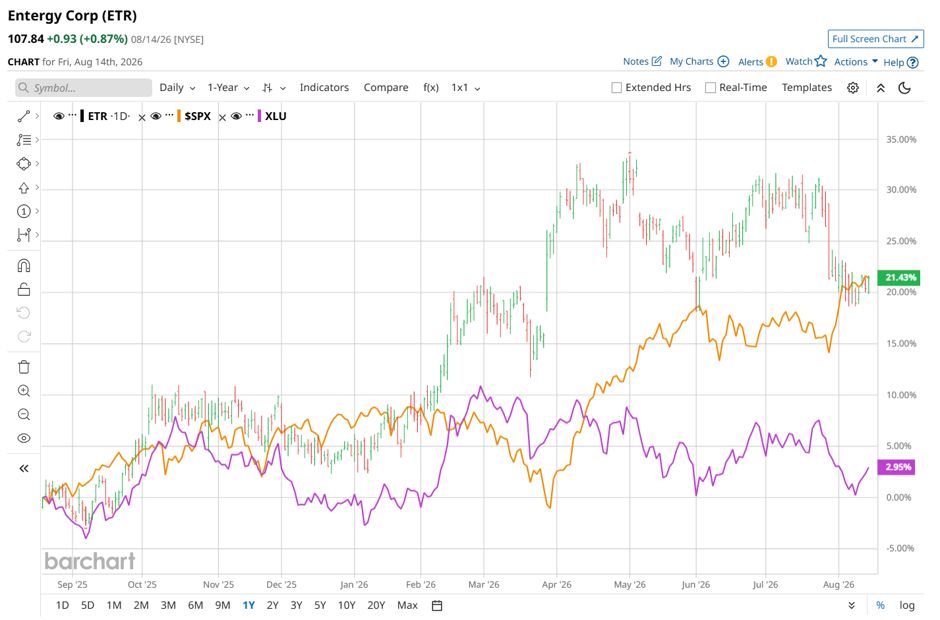Open the Indicators menu
The image size is (940, 620).
coord(324,88)
